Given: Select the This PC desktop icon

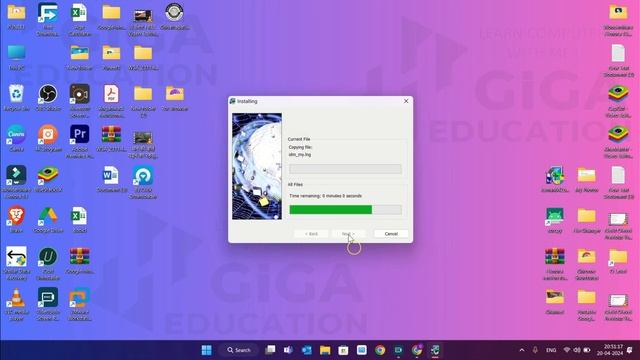Looking at the screenshot, I should coord(16,57).
